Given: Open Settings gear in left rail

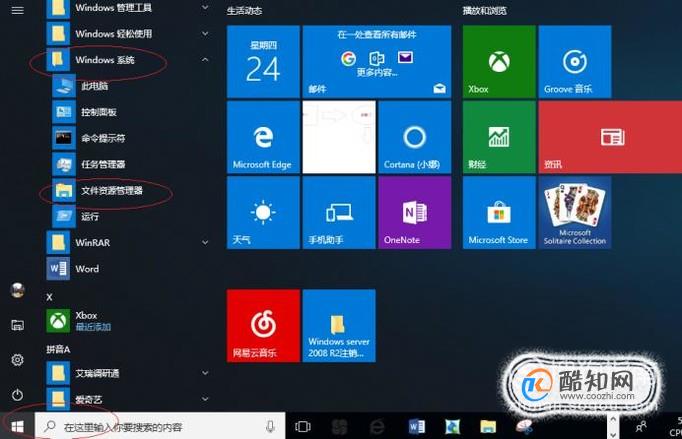Looking at the screenshot, I should (x=17, y=360).
